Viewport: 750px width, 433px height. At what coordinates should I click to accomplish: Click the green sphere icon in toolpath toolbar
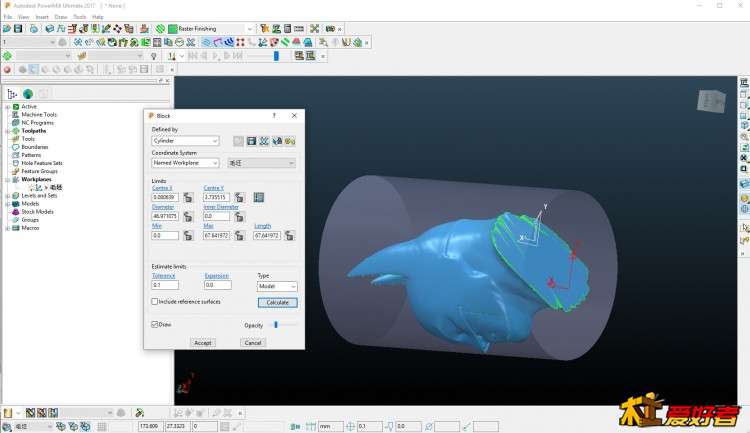[7, 56]
